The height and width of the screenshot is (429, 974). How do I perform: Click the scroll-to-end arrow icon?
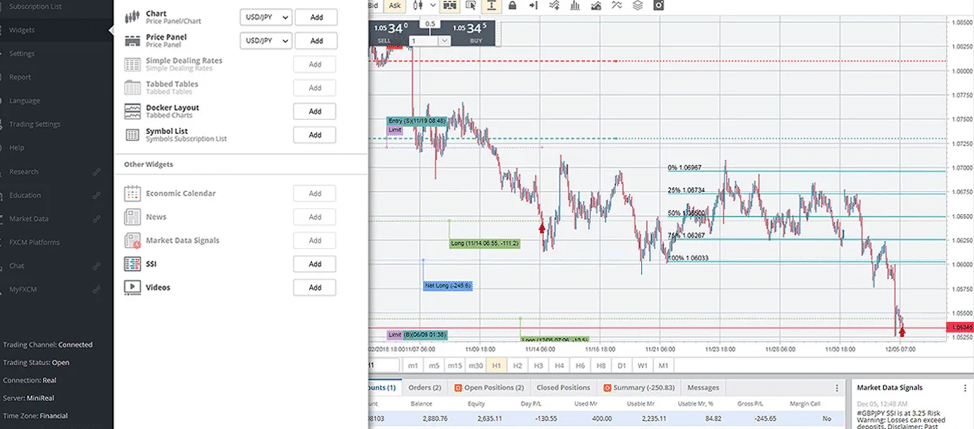[x=534, y=5]
